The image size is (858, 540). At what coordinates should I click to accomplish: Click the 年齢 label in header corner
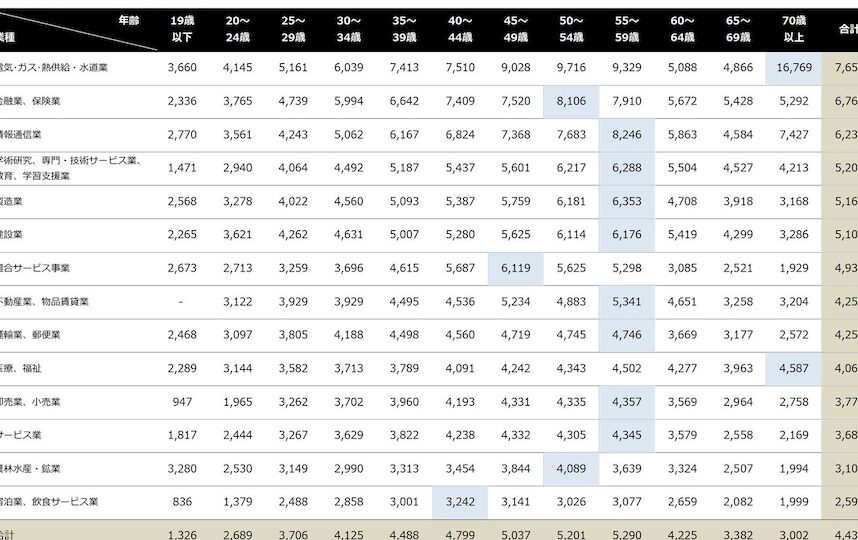pyautogui.click(x=128, y=20)
